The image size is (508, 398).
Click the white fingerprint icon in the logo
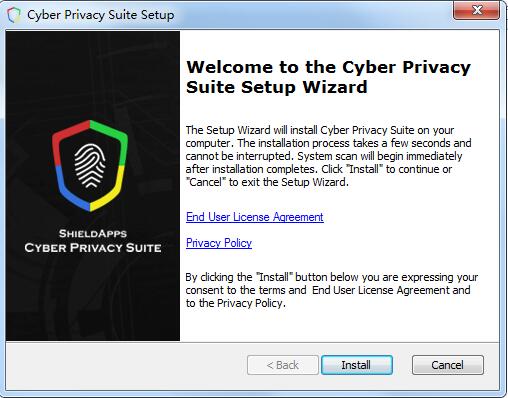click(x=90, y=165)
